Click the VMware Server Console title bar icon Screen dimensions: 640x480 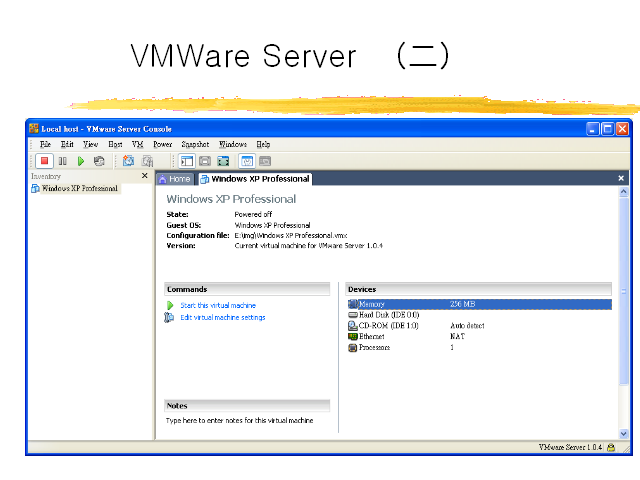pos(34,129)
